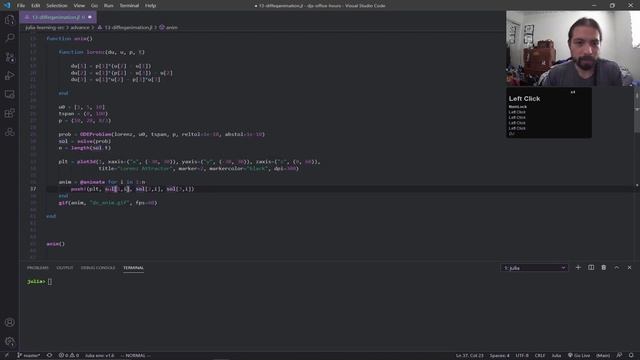Image resolution: width=640 pixels, height=360 pixels.
Task: Click the final anim() call line
Action: tap(56, 244)
